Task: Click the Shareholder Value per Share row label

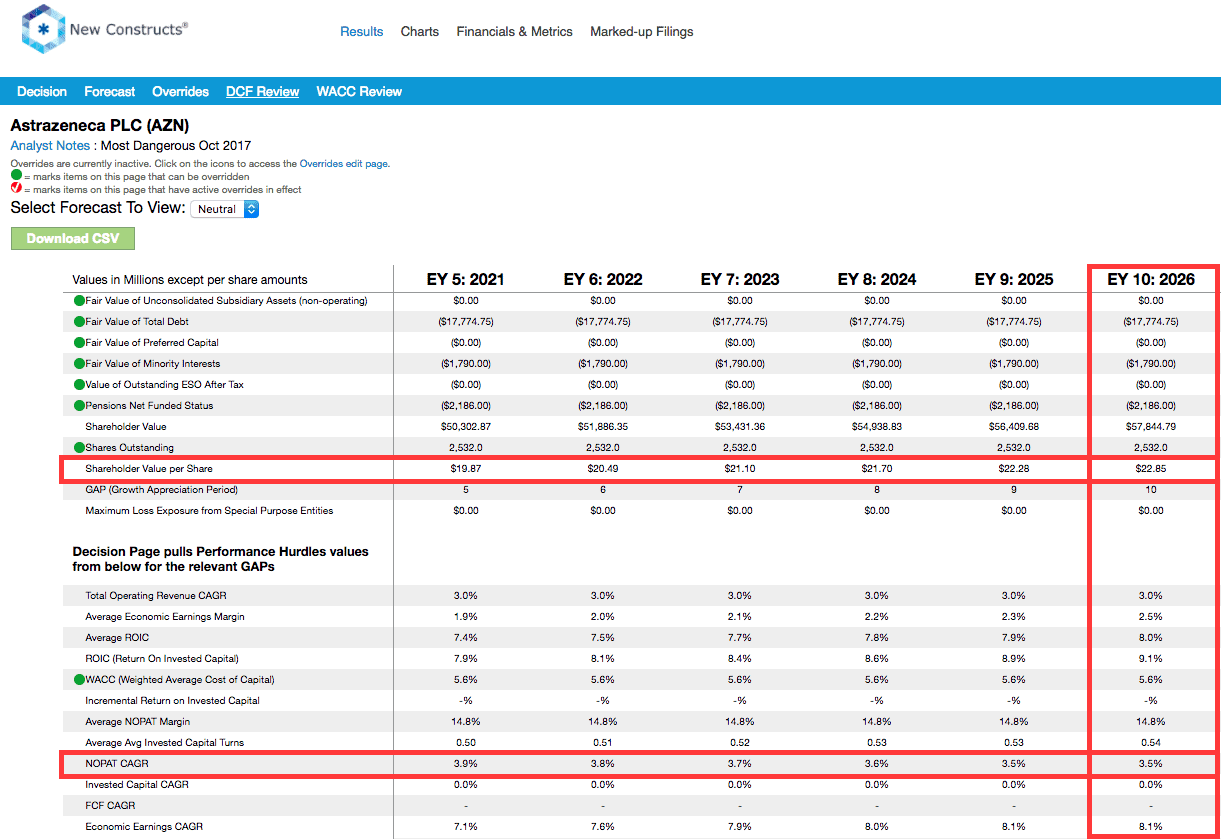Action: click(149, 469)
